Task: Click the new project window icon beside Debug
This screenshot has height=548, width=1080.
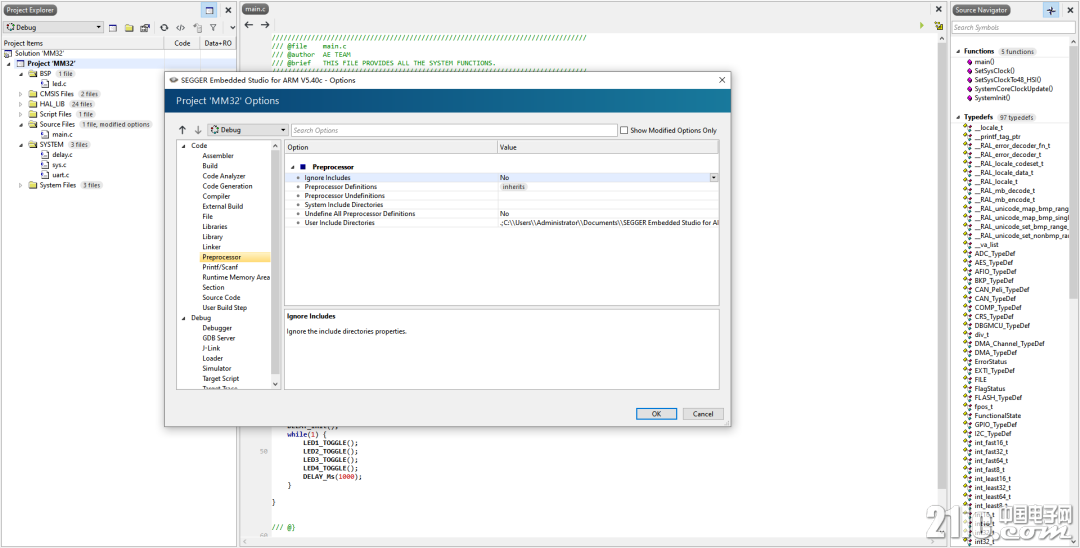Action: coord(112,28)
